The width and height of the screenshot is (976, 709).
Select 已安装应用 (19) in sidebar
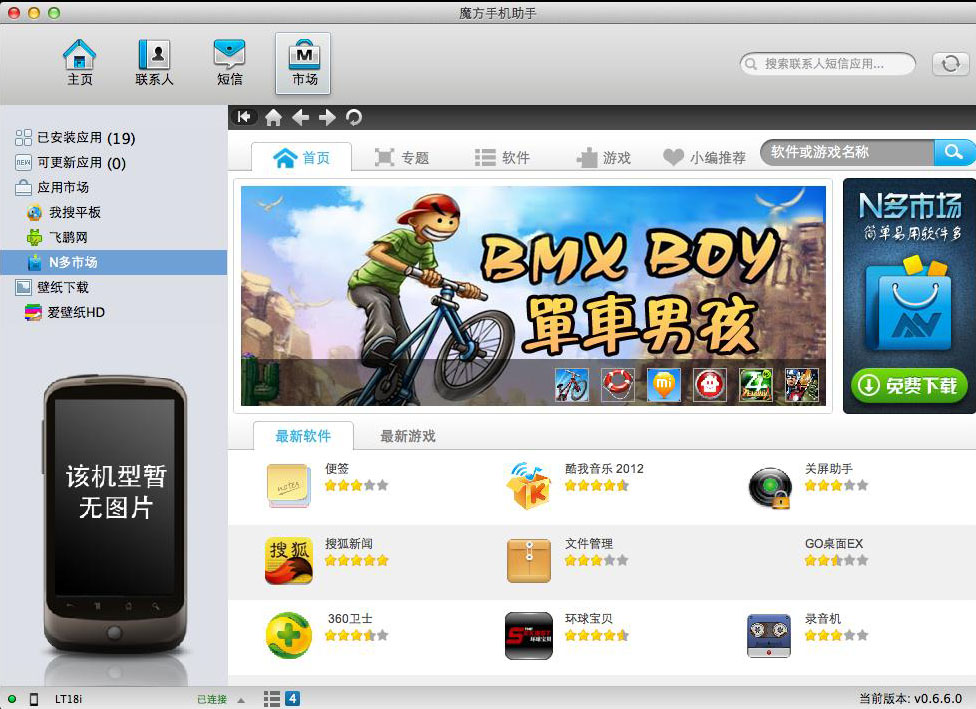(x=85, y=138)
